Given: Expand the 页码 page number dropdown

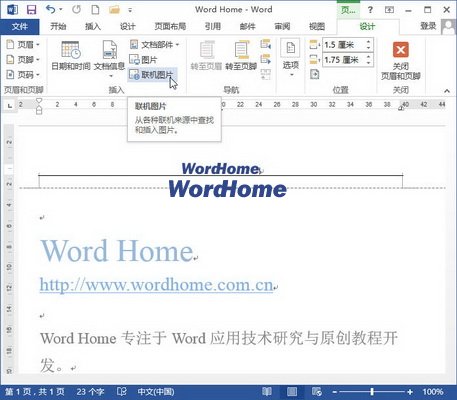Looking at the screenshot, I should click(23, 75).
